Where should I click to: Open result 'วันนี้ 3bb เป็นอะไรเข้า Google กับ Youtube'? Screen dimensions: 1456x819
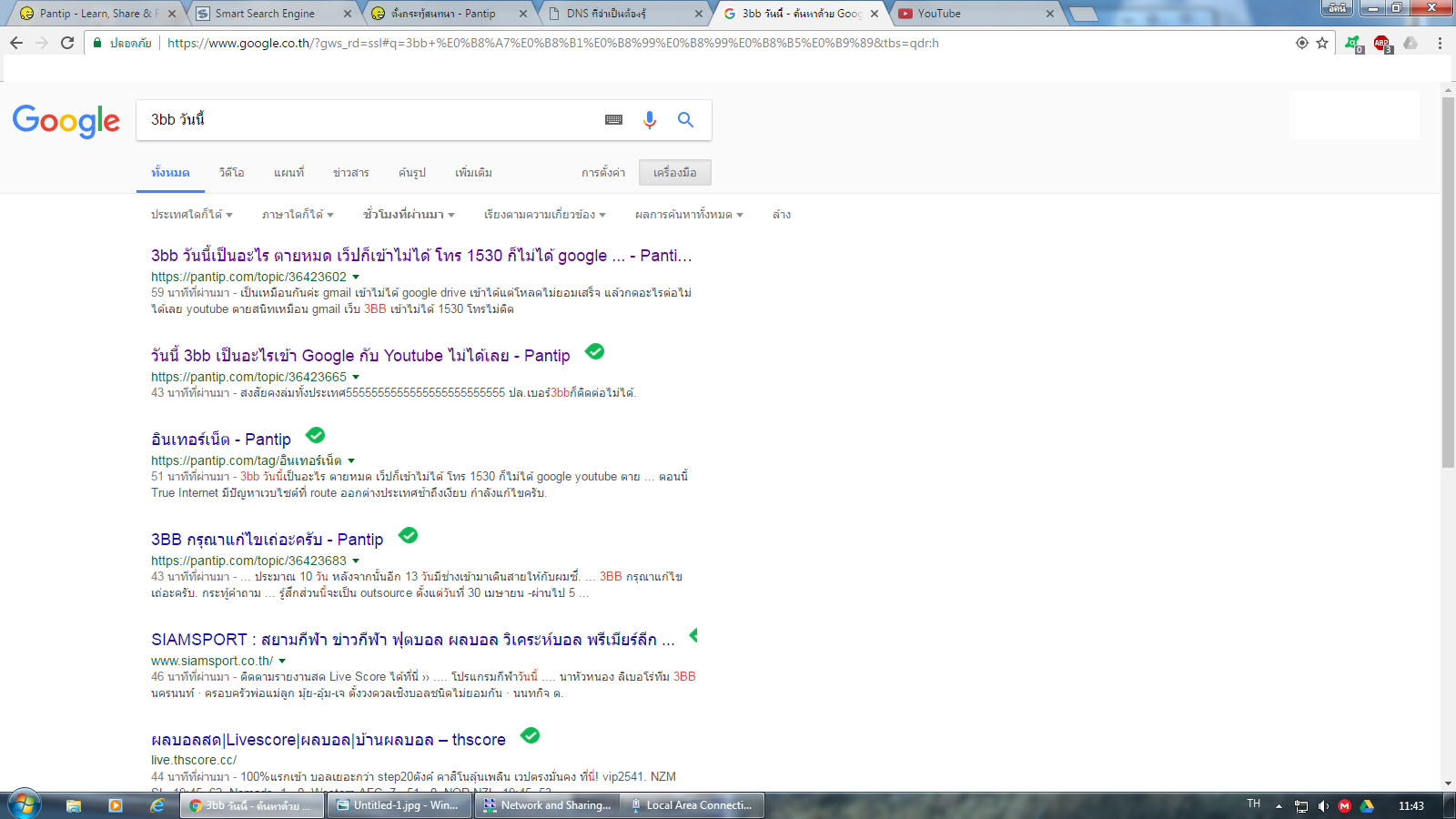click(360, 356)
